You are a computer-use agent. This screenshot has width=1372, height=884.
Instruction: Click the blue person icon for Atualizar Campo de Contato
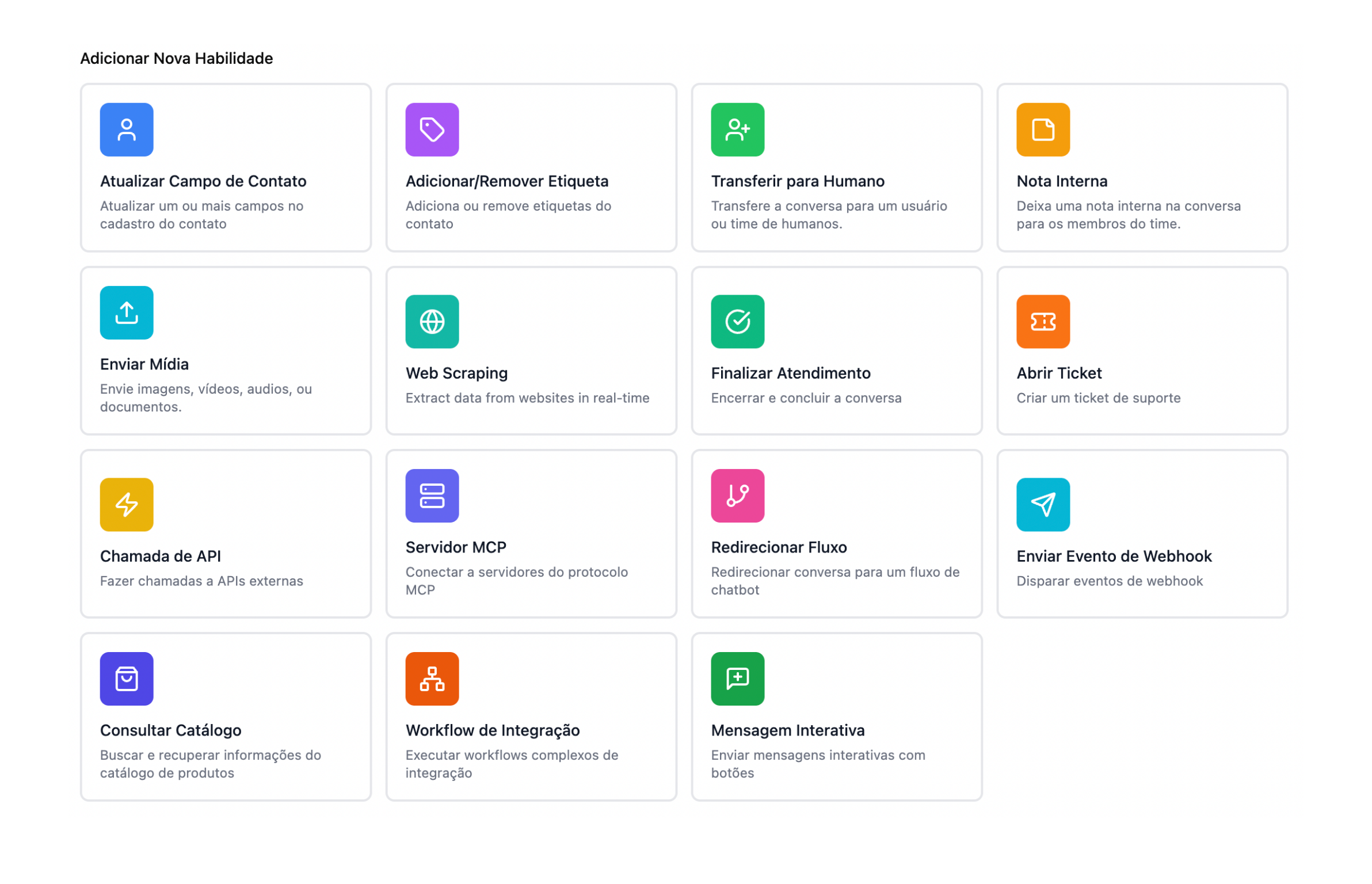[x=127, y=129]
